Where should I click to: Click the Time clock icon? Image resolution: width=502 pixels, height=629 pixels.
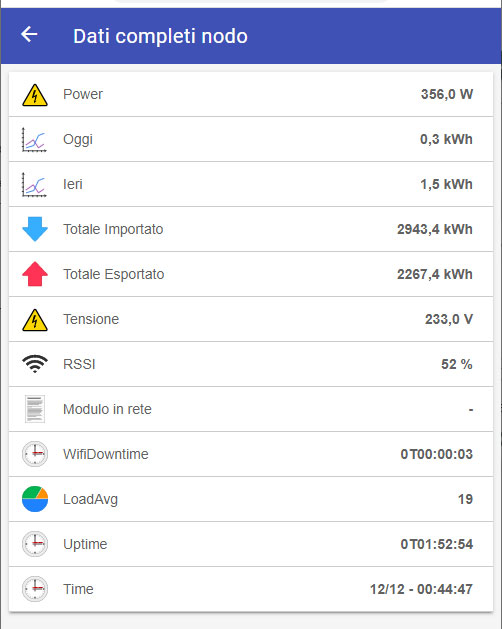(35, 589)
